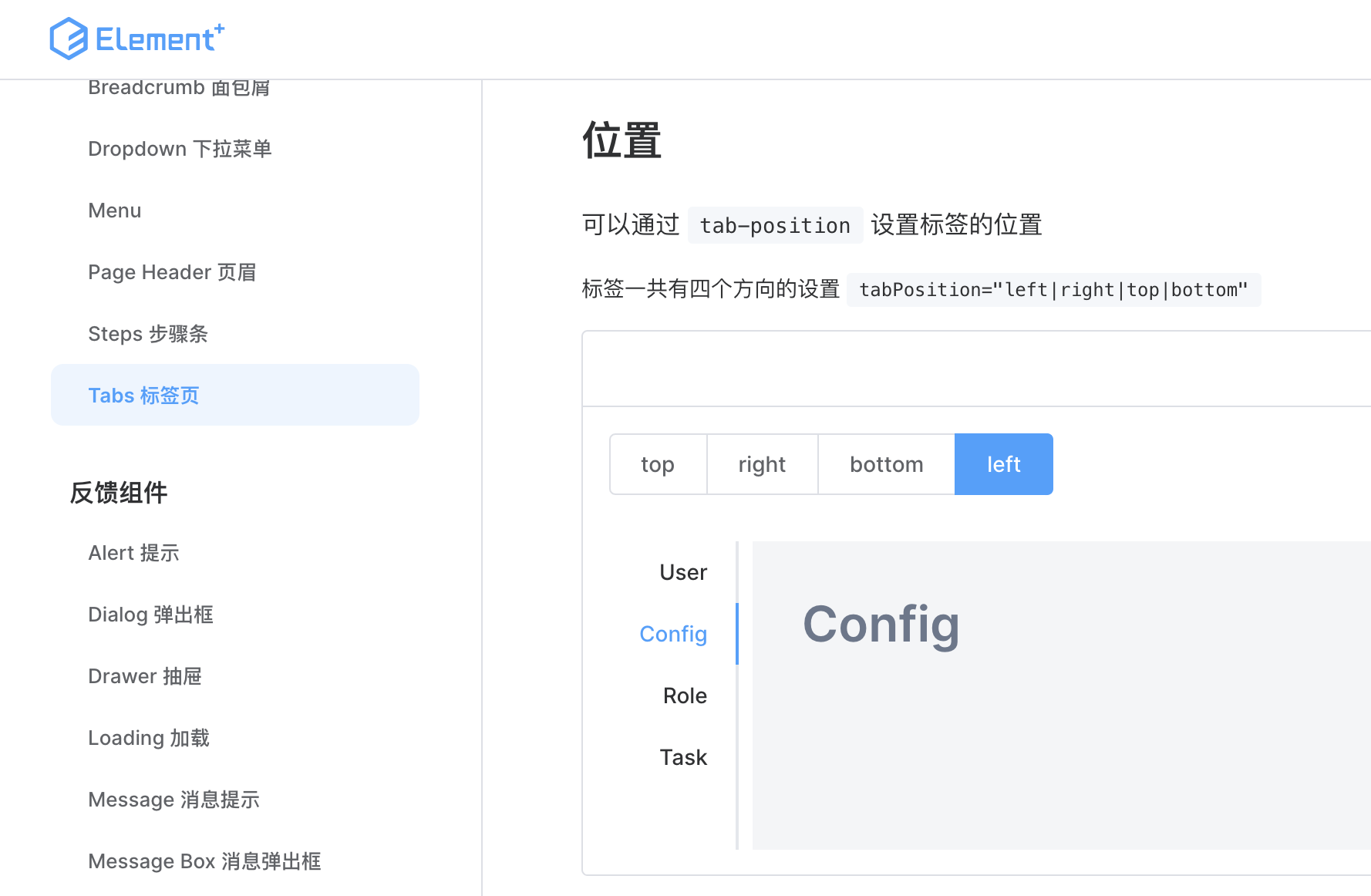Switch to the User tab in demo
This screenshot has width=1371, height=896.
(x=682, y=571)
